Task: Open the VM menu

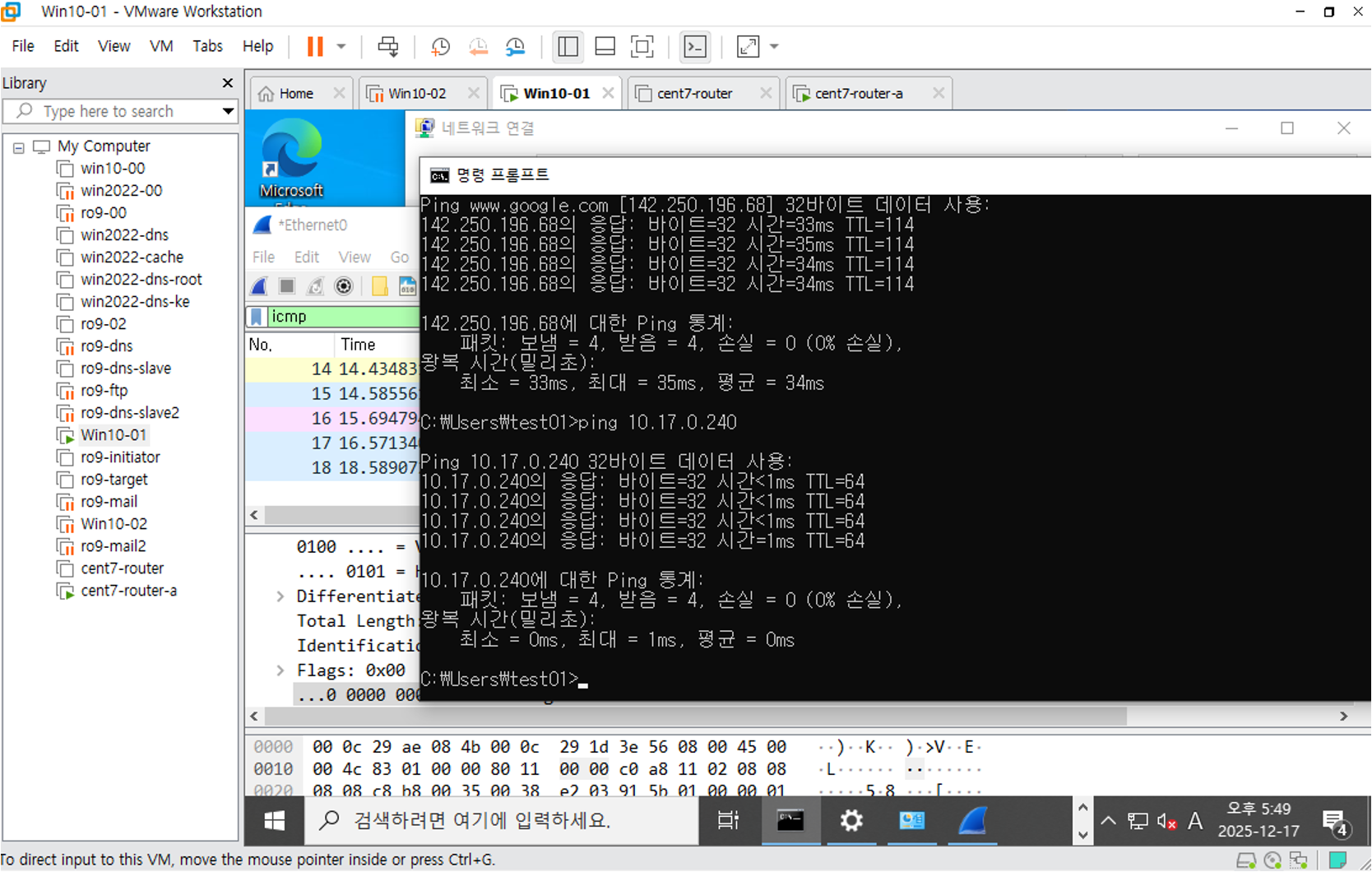Action: [161, 46]
